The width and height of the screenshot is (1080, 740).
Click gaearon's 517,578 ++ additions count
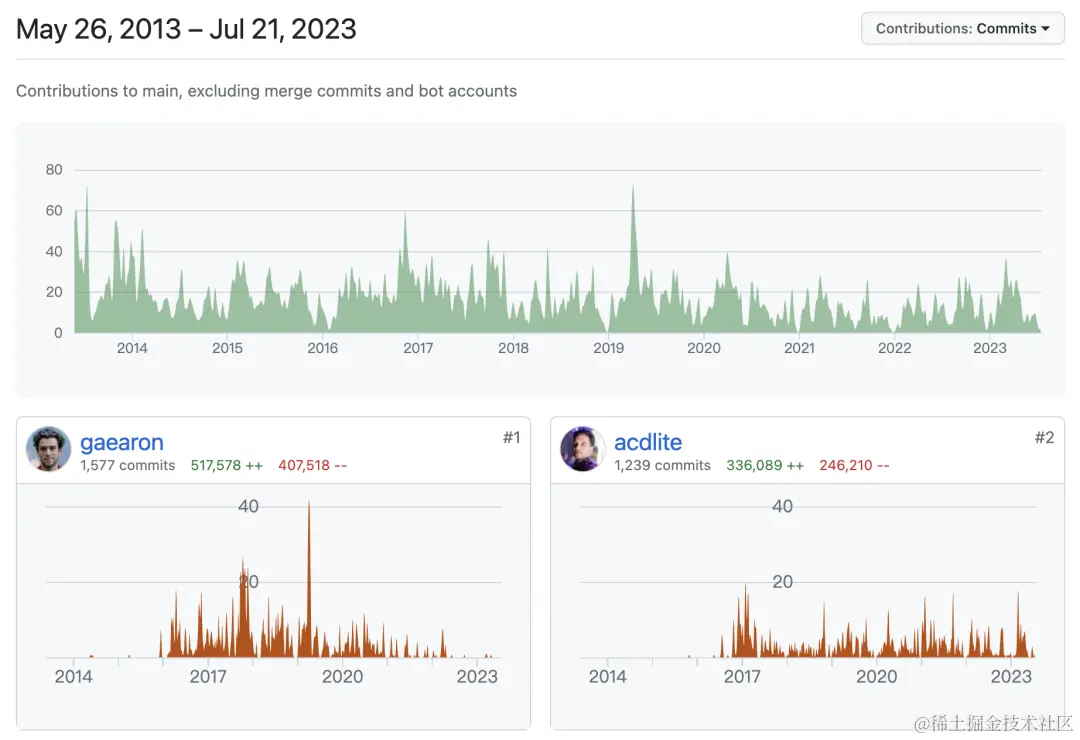(227, 465)
